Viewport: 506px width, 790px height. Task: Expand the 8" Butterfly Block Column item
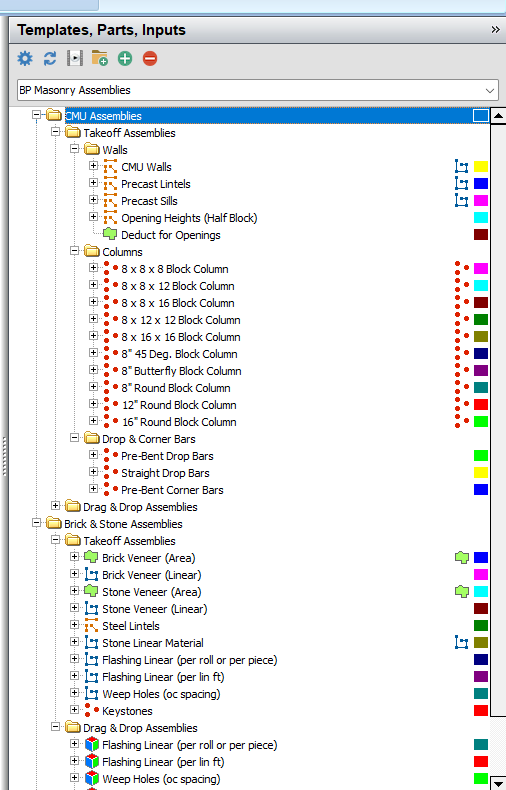pos(93,370)
